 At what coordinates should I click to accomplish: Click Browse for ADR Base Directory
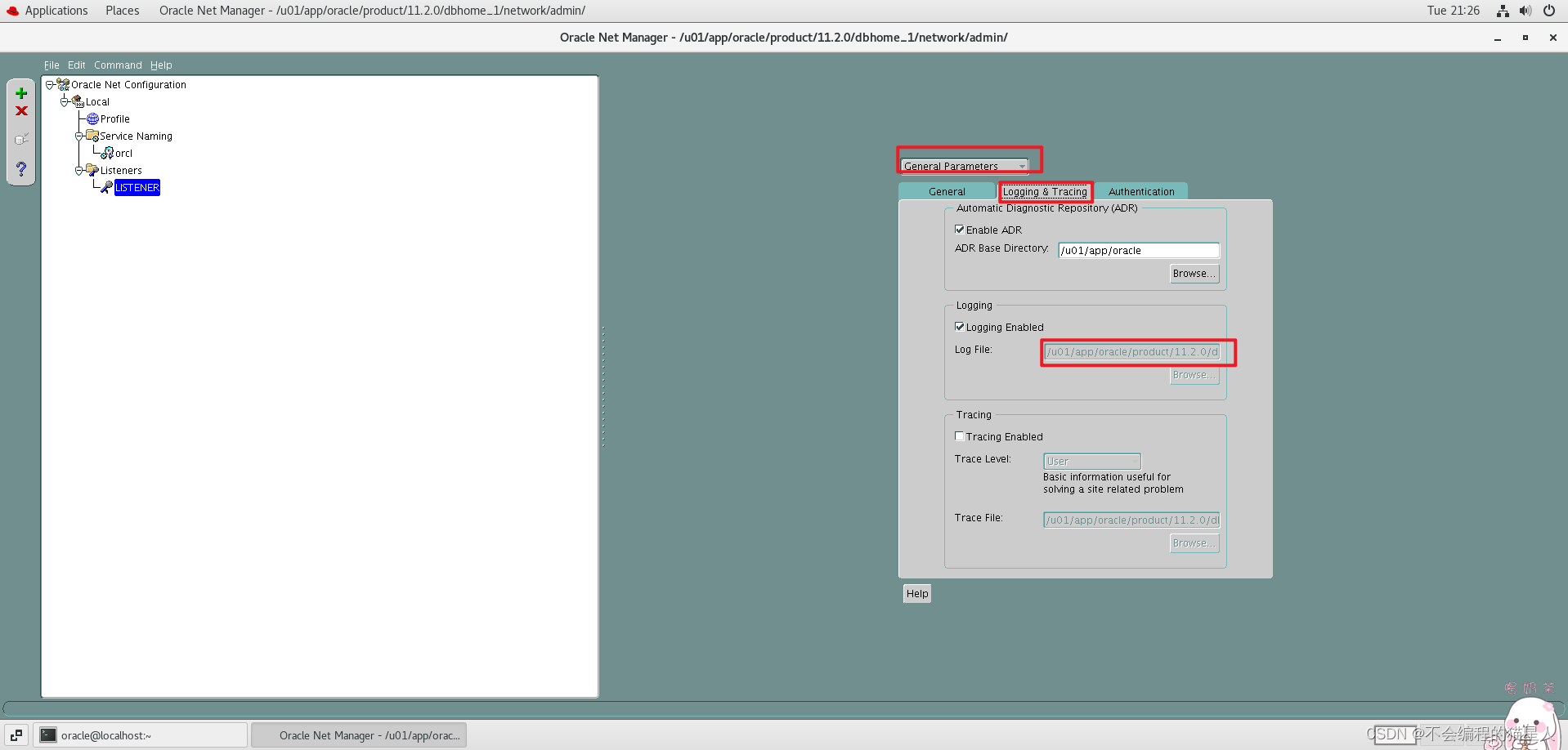pyautogui.click(x=1194, y=274)
